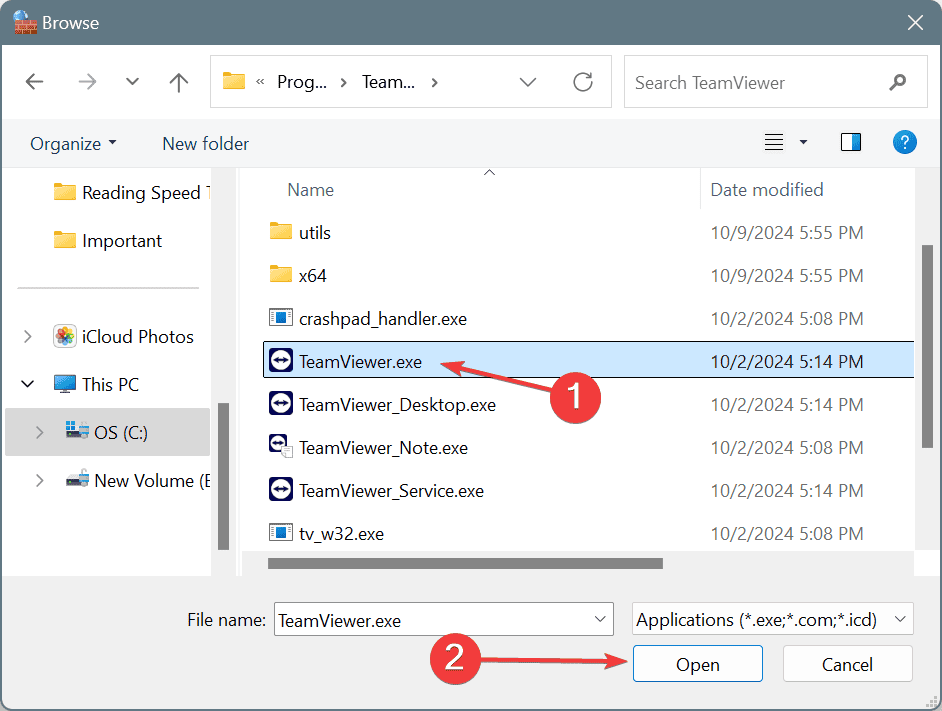Image resolution: width=942 pixels, height=711 pixels.
Task: Go forward with the right arrow
Action: tap(87, 82)
